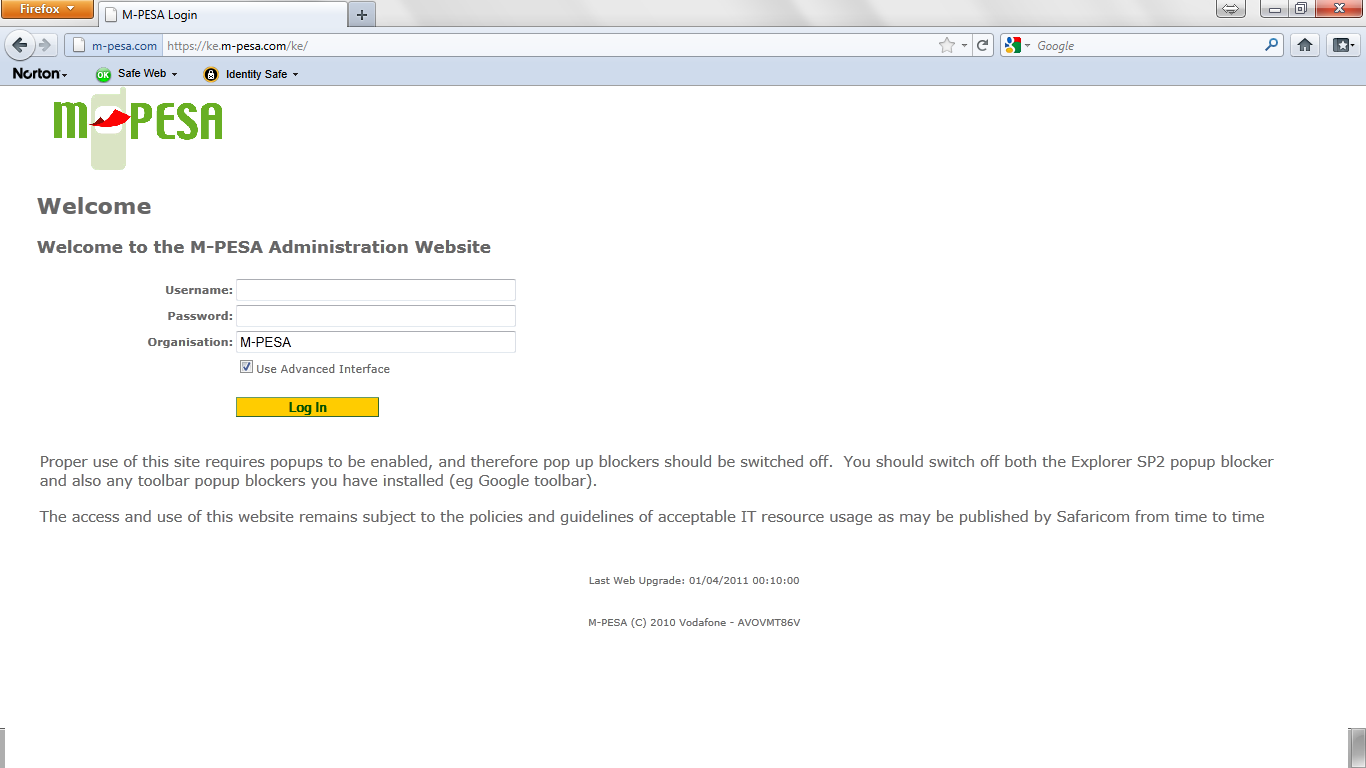Reload the M-PESA login page

click(x=983, y=45)
